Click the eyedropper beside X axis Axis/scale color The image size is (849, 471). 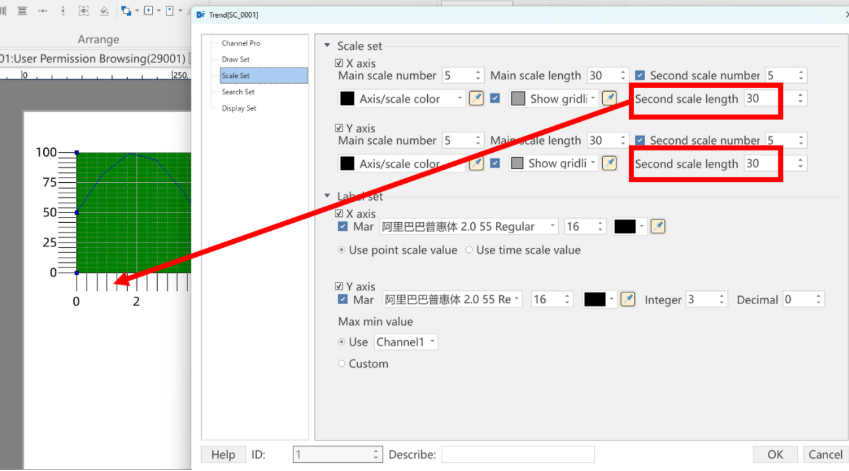(476, 99)
